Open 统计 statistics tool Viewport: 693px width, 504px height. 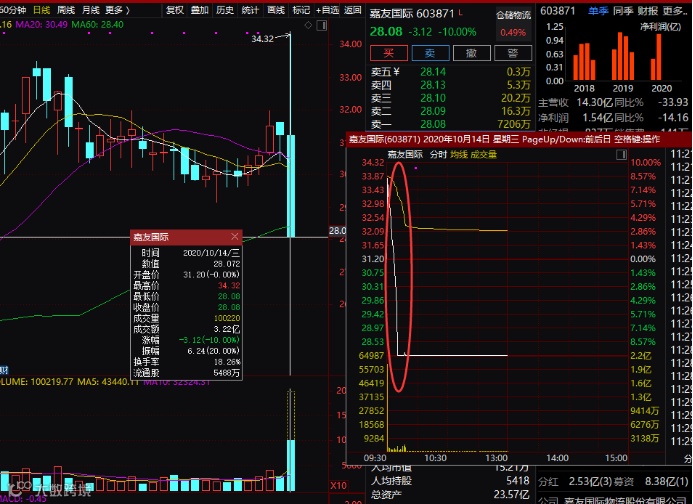pyautogui.click(x=250, y=10)
